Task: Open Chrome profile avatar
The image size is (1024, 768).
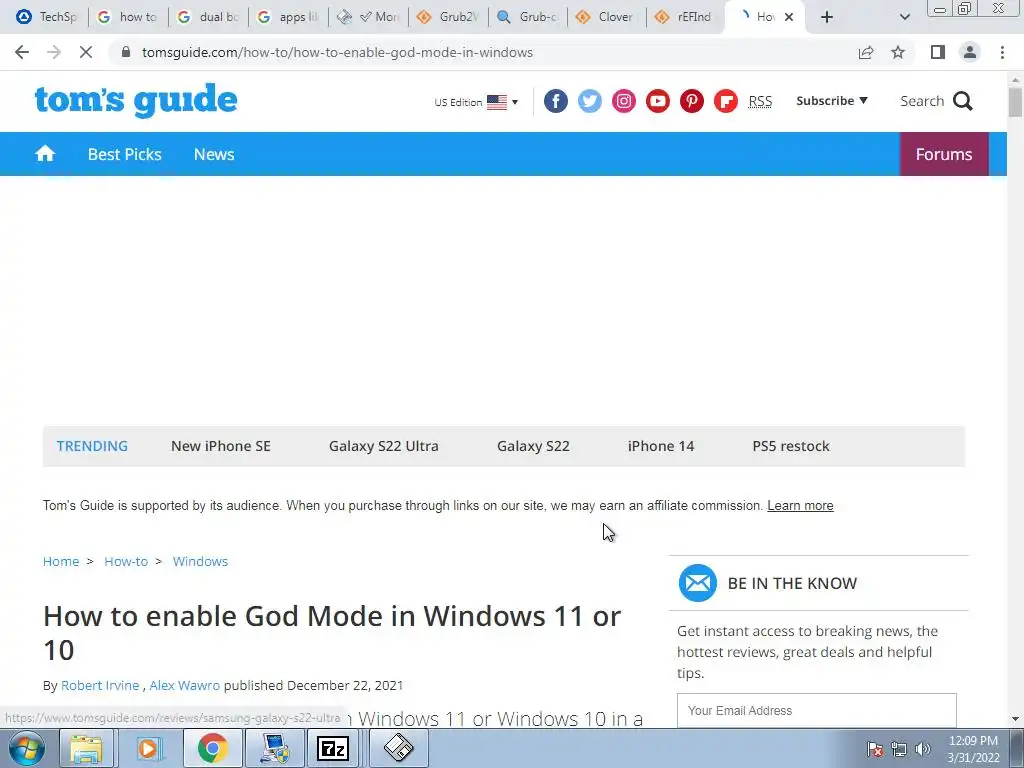Action: pyautogui.click(x=970, y=52)
